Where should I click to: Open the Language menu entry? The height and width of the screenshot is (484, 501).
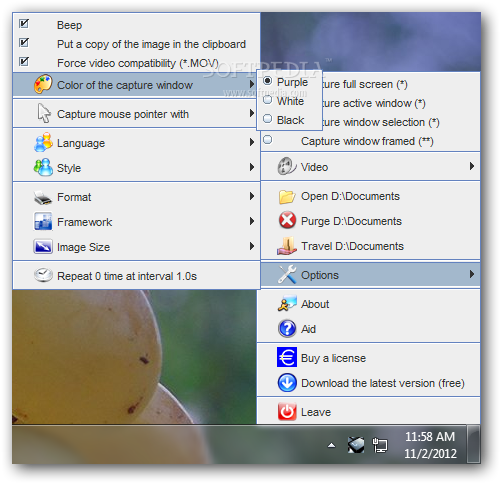[x=136, y=143]
